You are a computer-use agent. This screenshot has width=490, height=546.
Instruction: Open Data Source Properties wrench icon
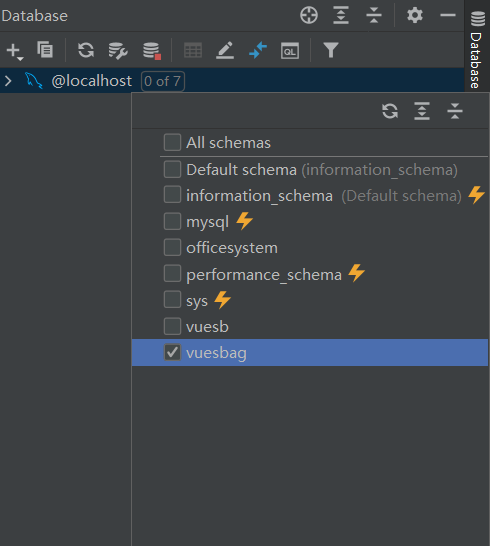point(118,51)
